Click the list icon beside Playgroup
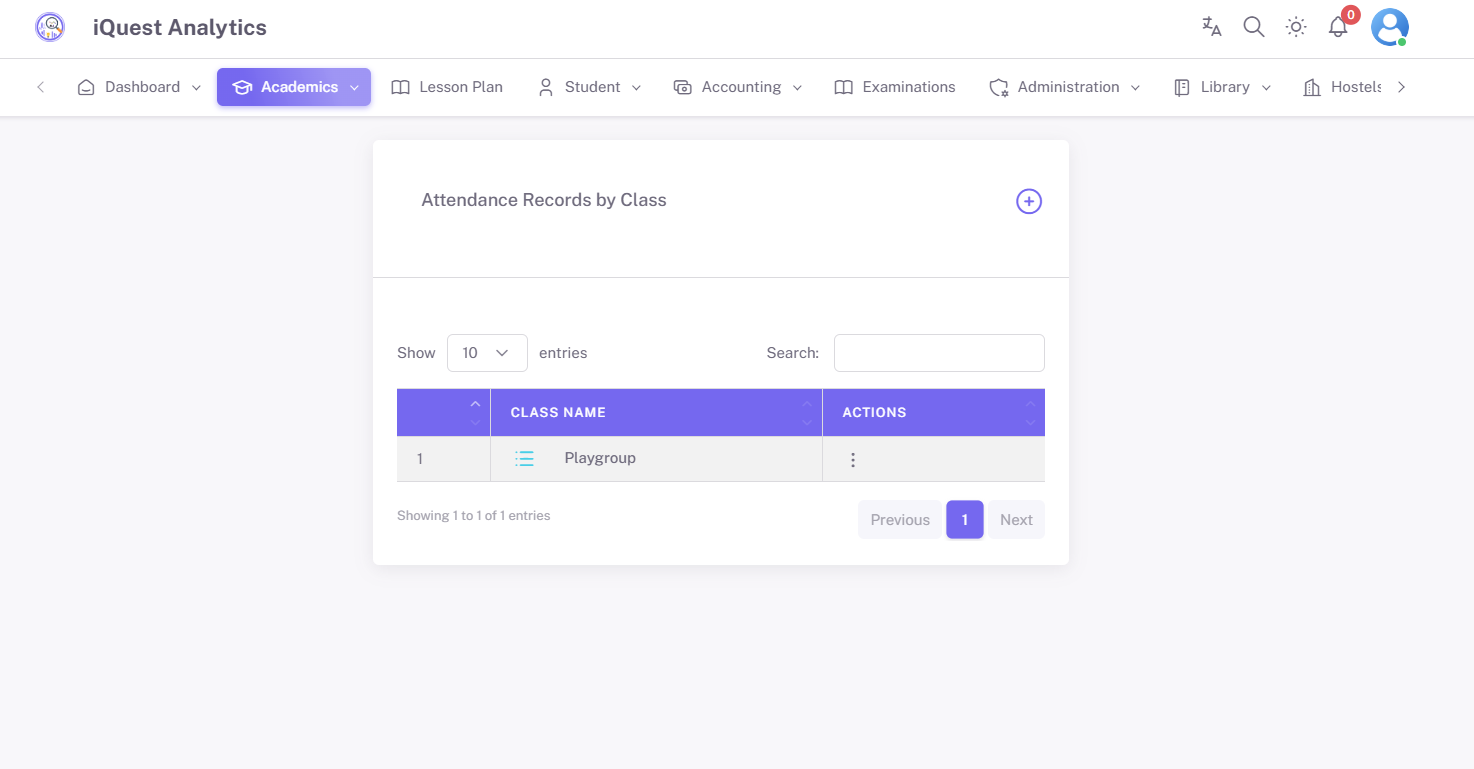Screen dimensions: 1474x769 pyautogui.click(x=524, y=459)
